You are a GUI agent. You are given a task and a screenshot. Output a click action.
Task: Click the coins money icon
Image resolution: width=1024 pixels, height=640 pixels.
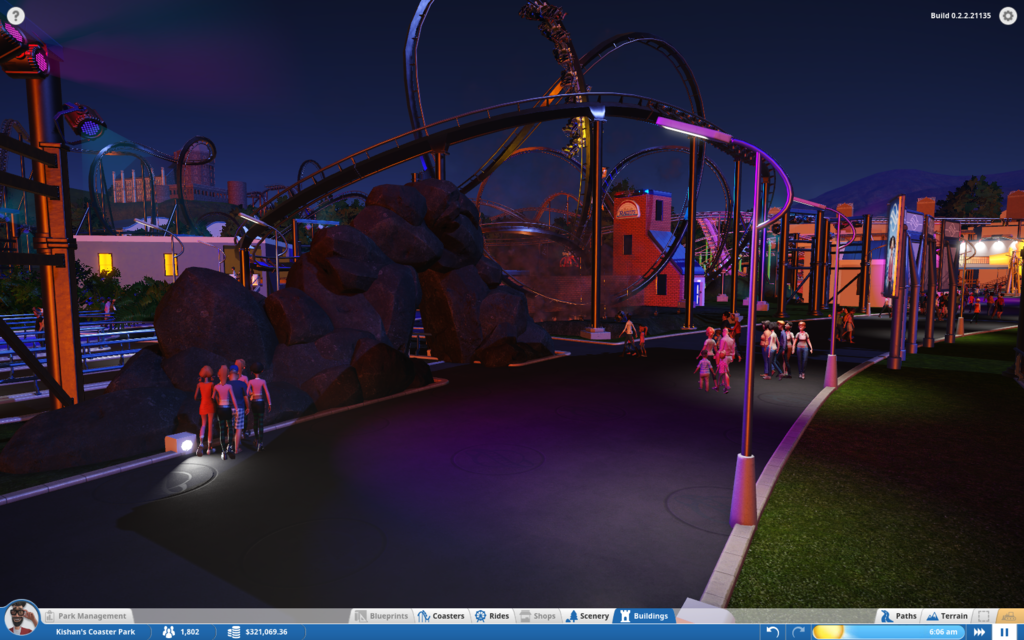click(234, 632)
